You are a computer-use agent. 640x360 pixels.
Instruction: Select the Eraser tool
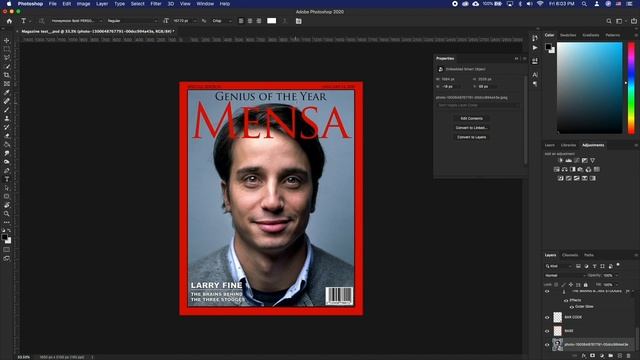7,136
